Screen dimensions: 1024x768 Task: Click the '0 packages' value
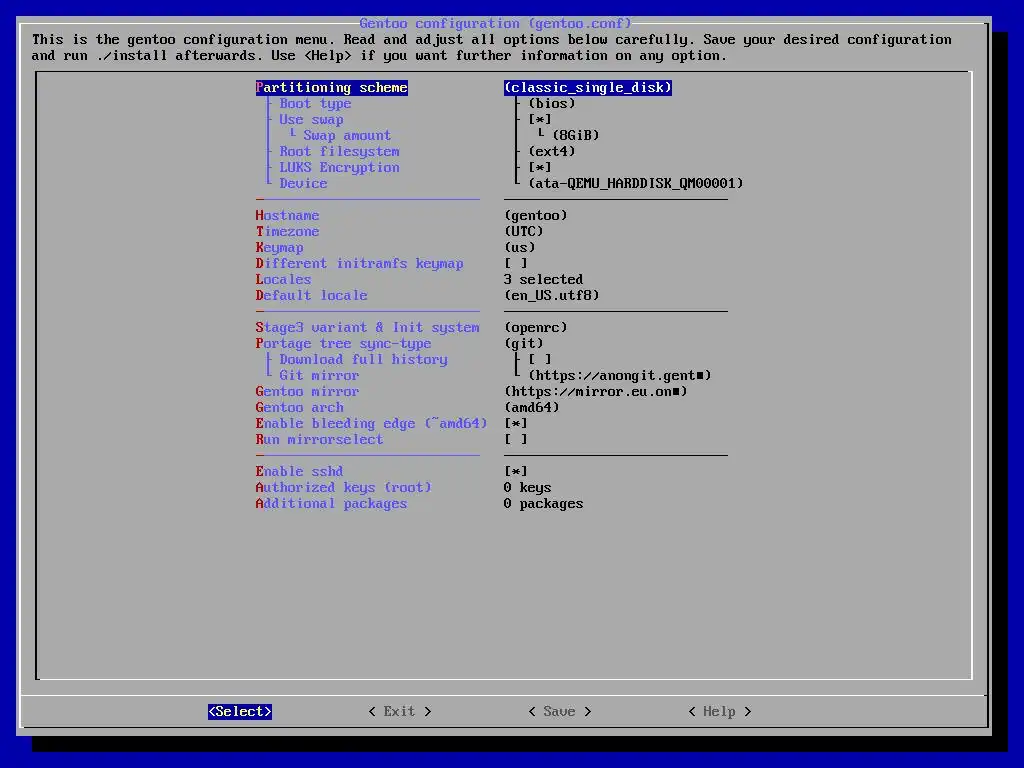coord(544,504)
